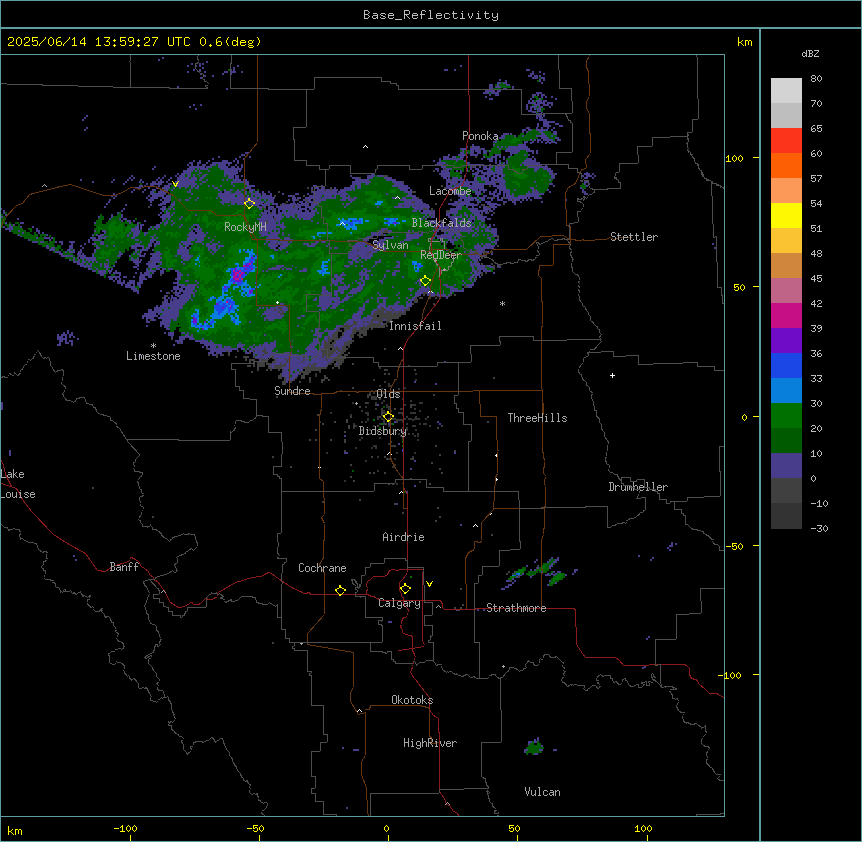The image size is (862, 842).
Task: Click the km unit label at the bottom left
Action: 15,830
